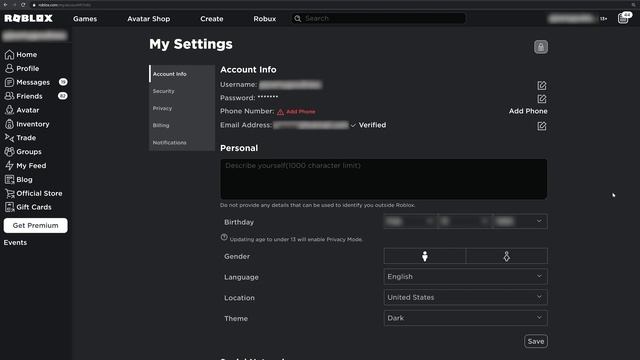Open the birthday month dropdown

point(410,221)
